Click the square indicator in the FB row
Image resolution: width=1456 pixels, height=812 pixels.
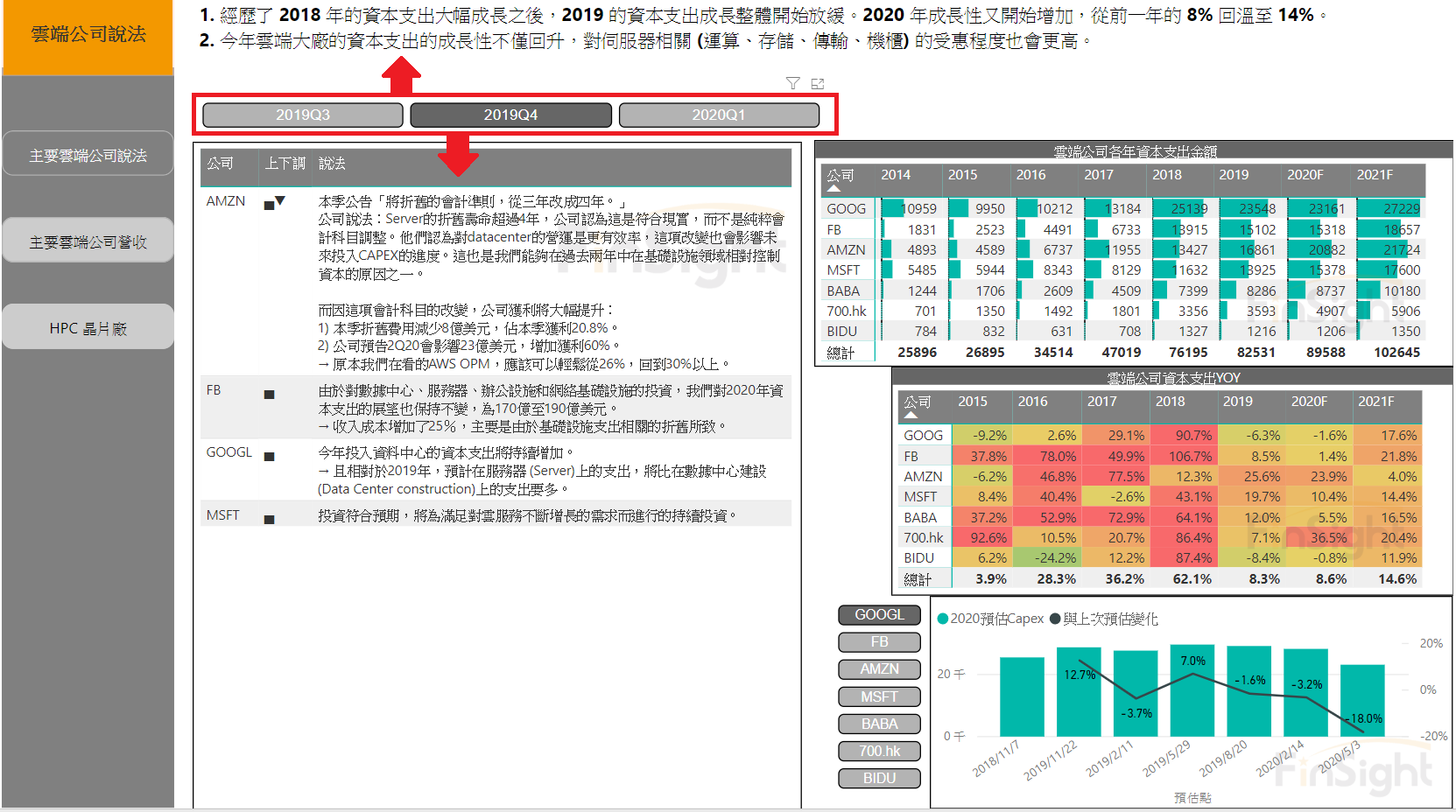pyautogui.click(x=270, y=395)
